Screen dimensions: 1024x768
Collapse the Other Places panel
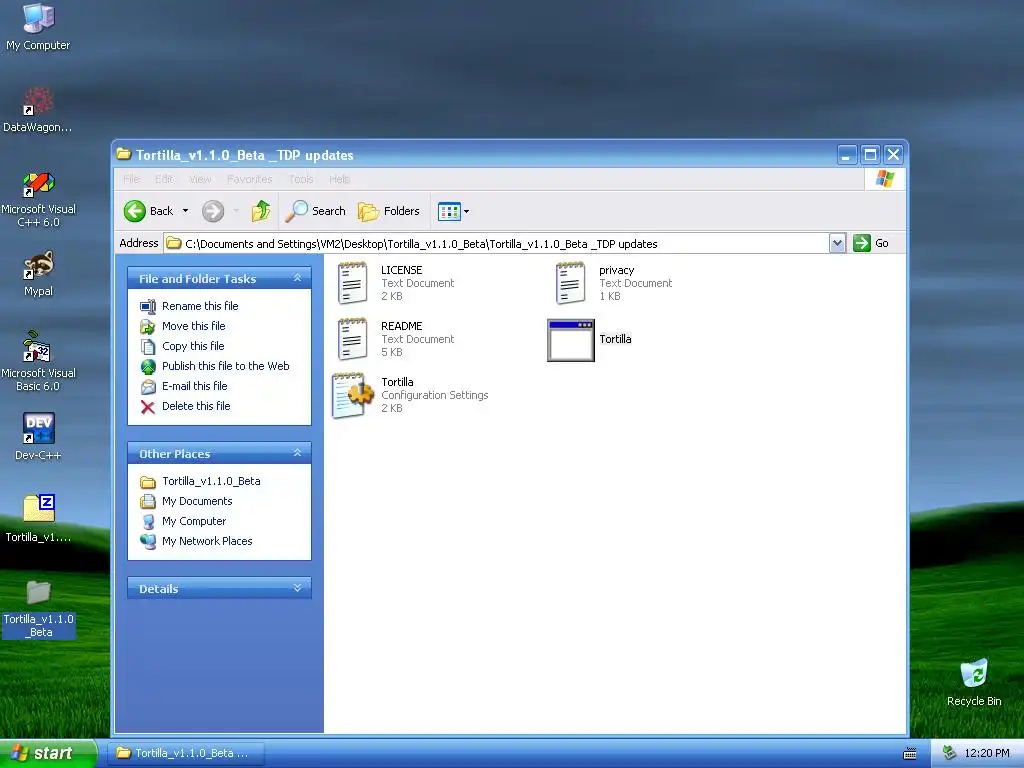click(297, 453)
